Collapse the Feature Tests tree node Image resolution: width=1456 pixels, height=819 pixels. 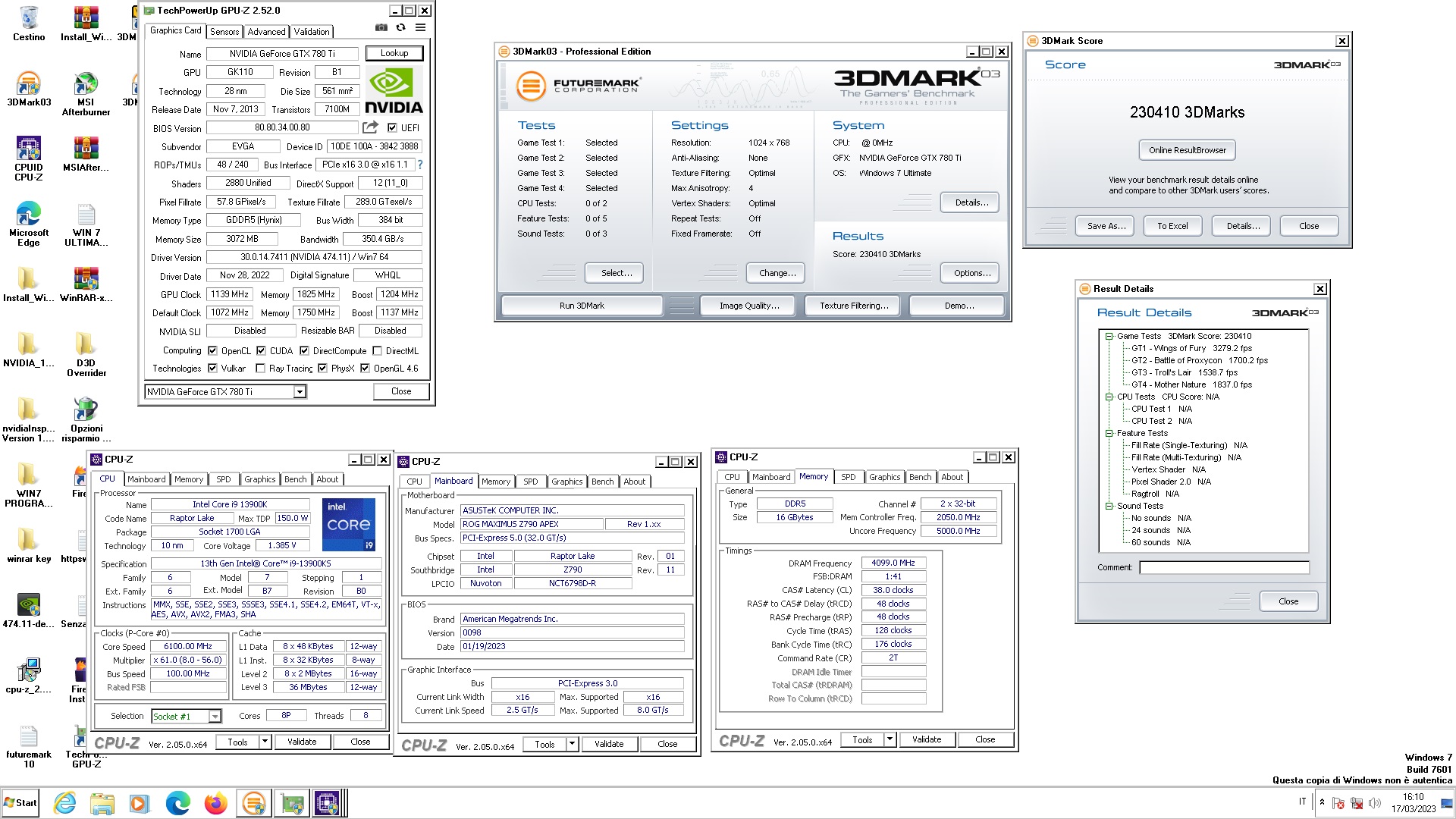tap(1109, 433)
